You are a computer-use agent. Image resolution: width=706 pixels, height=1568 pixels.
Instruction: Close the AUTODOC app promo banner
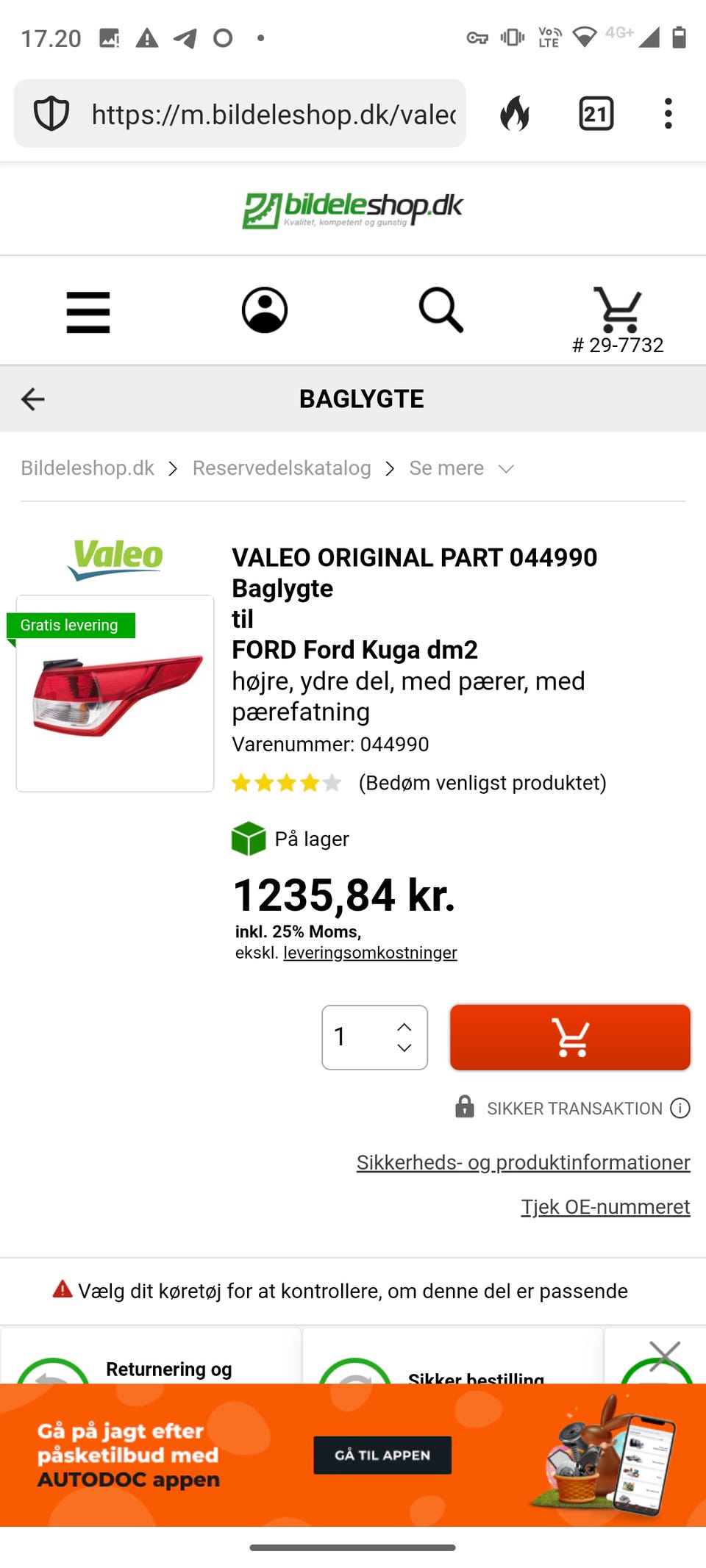[665, 1356]
